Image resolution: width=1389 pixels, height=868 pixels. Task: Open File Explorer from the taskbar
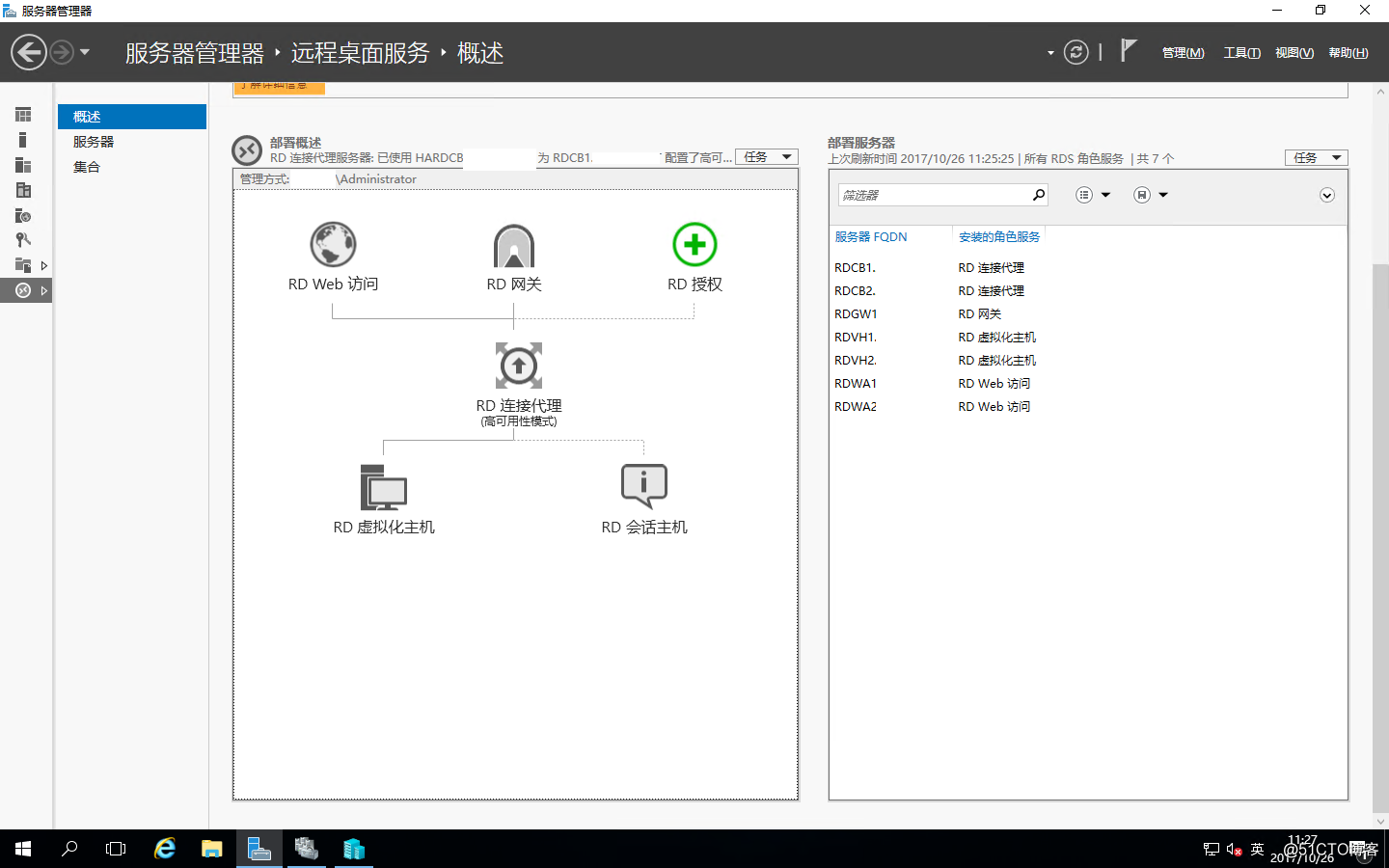212,849
